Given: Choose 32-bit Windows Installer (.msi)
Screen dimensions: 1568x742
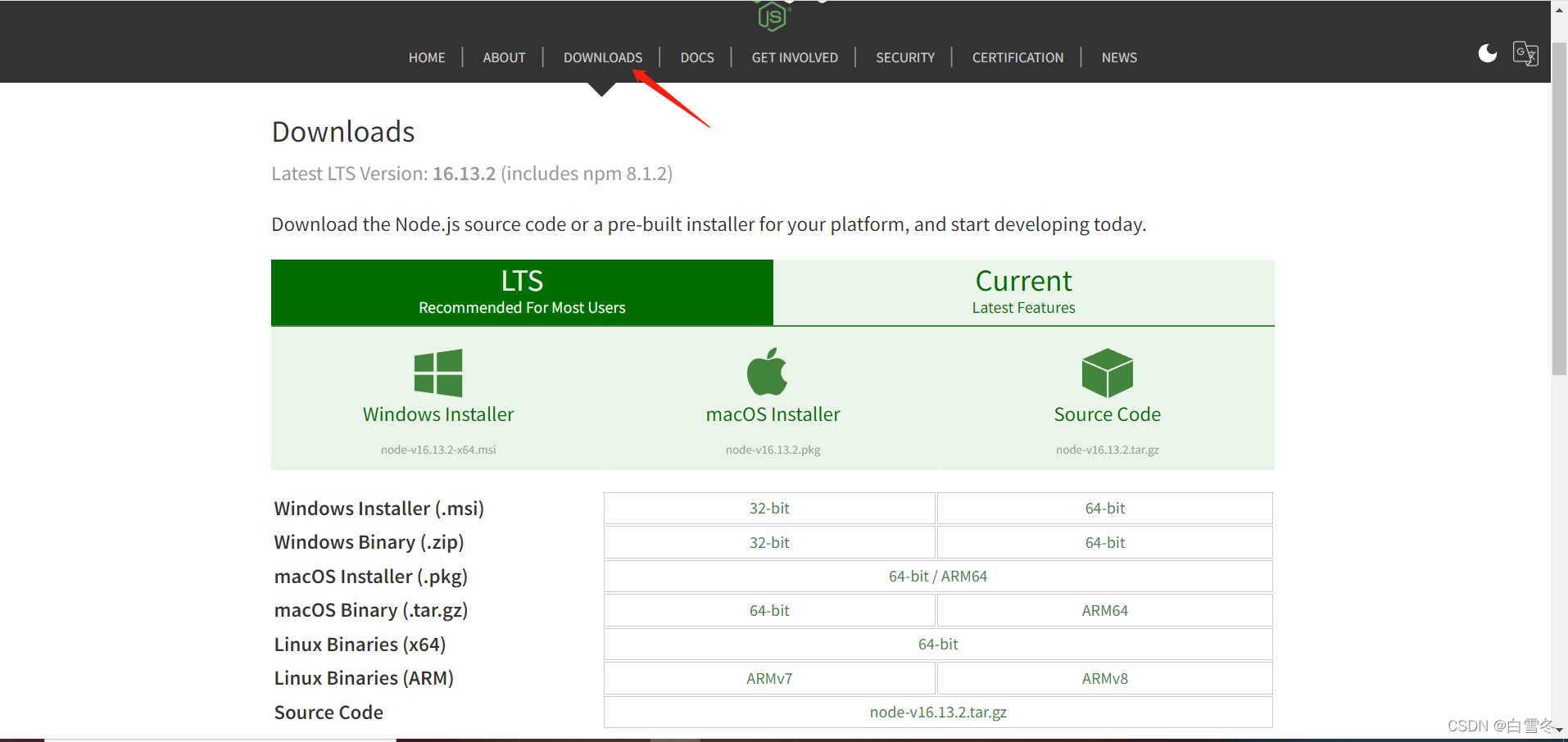Looking at the screenshot, I should (769, 508).
